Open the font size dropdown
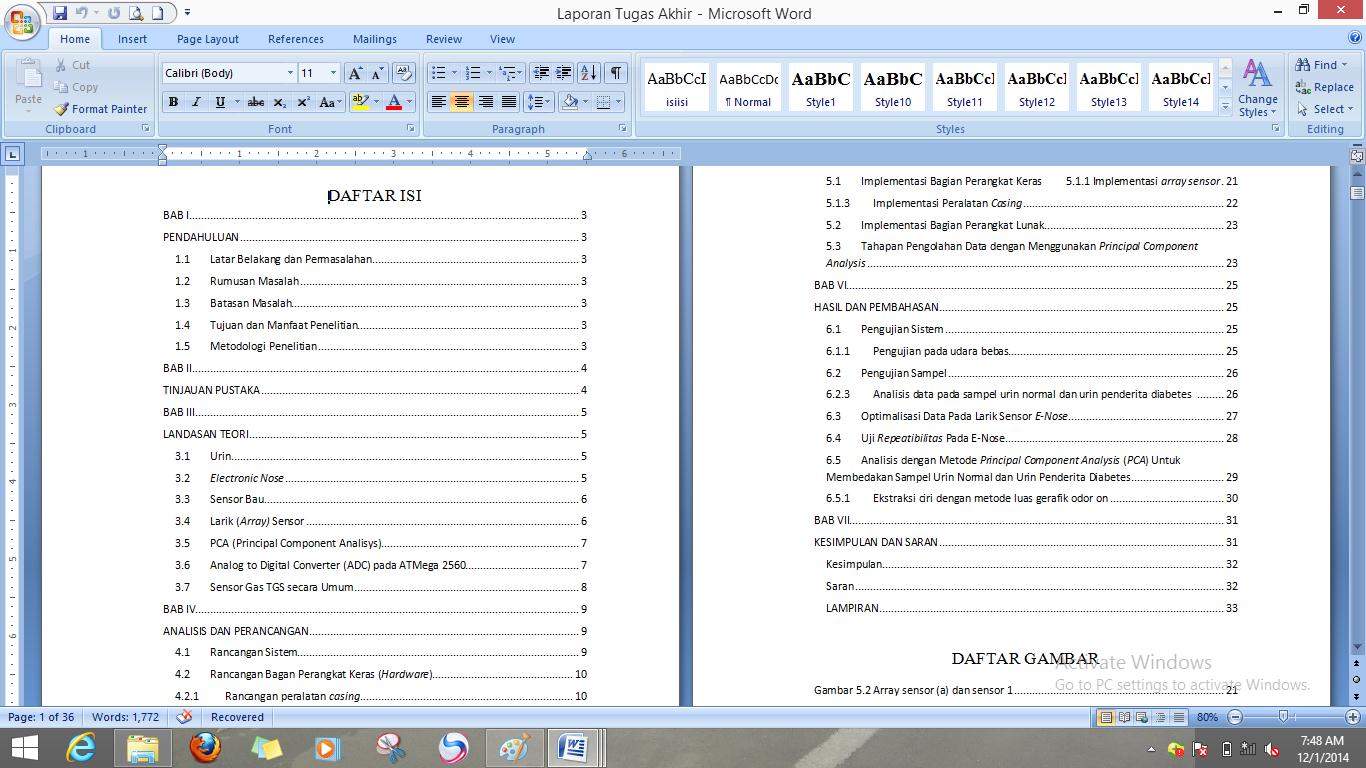 click(333, 73)
